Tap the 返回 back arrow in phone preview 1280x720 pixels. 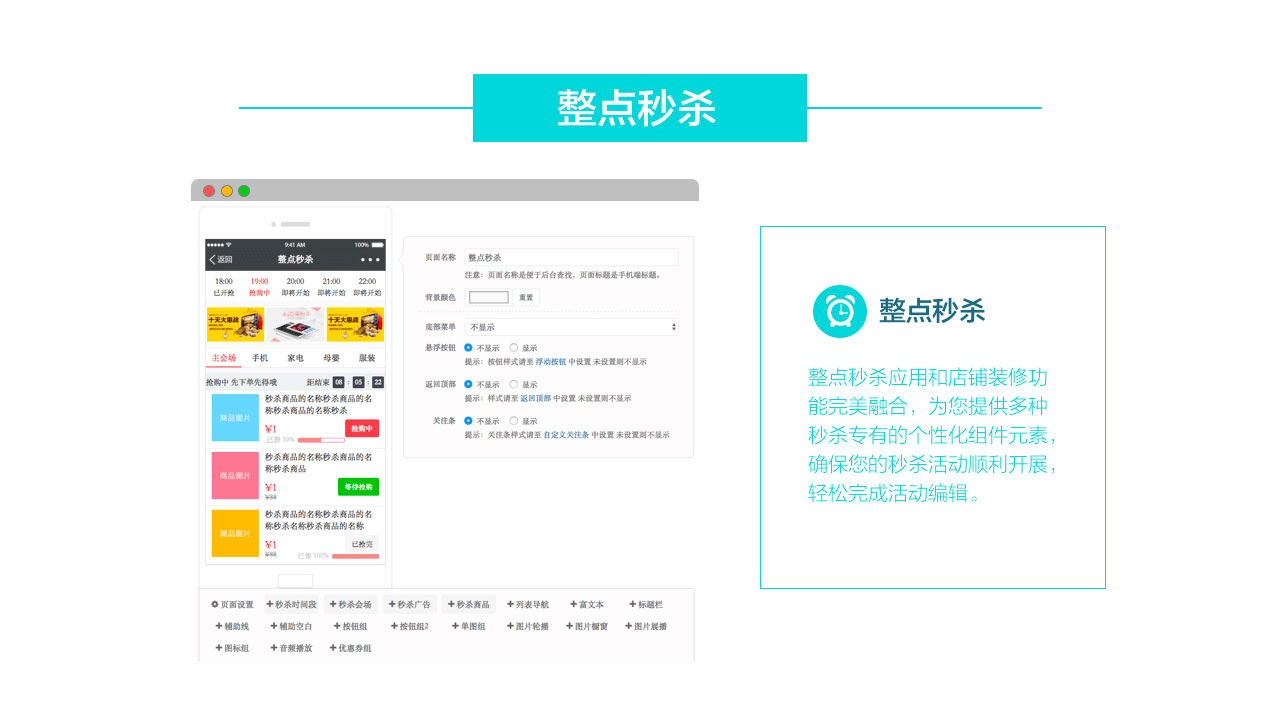tap(221, 260)
